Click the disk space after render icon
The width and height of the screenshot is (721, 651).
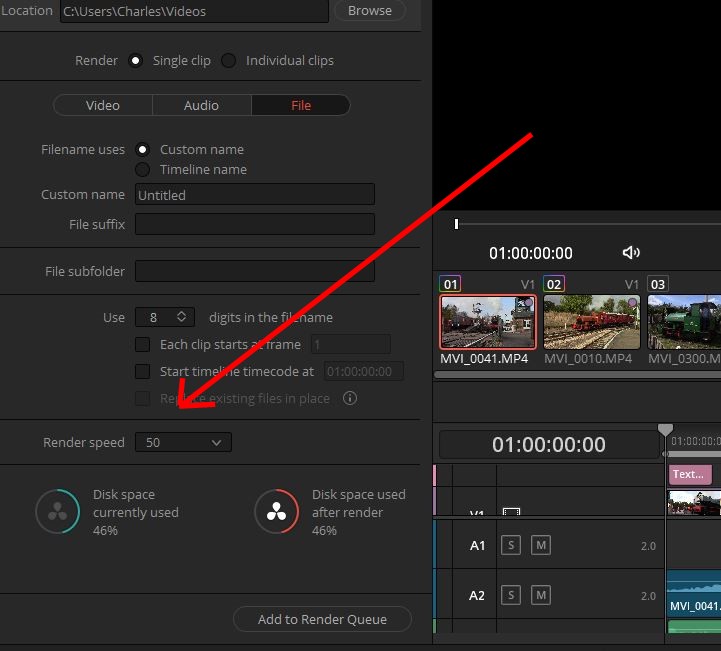pos(276,511)
